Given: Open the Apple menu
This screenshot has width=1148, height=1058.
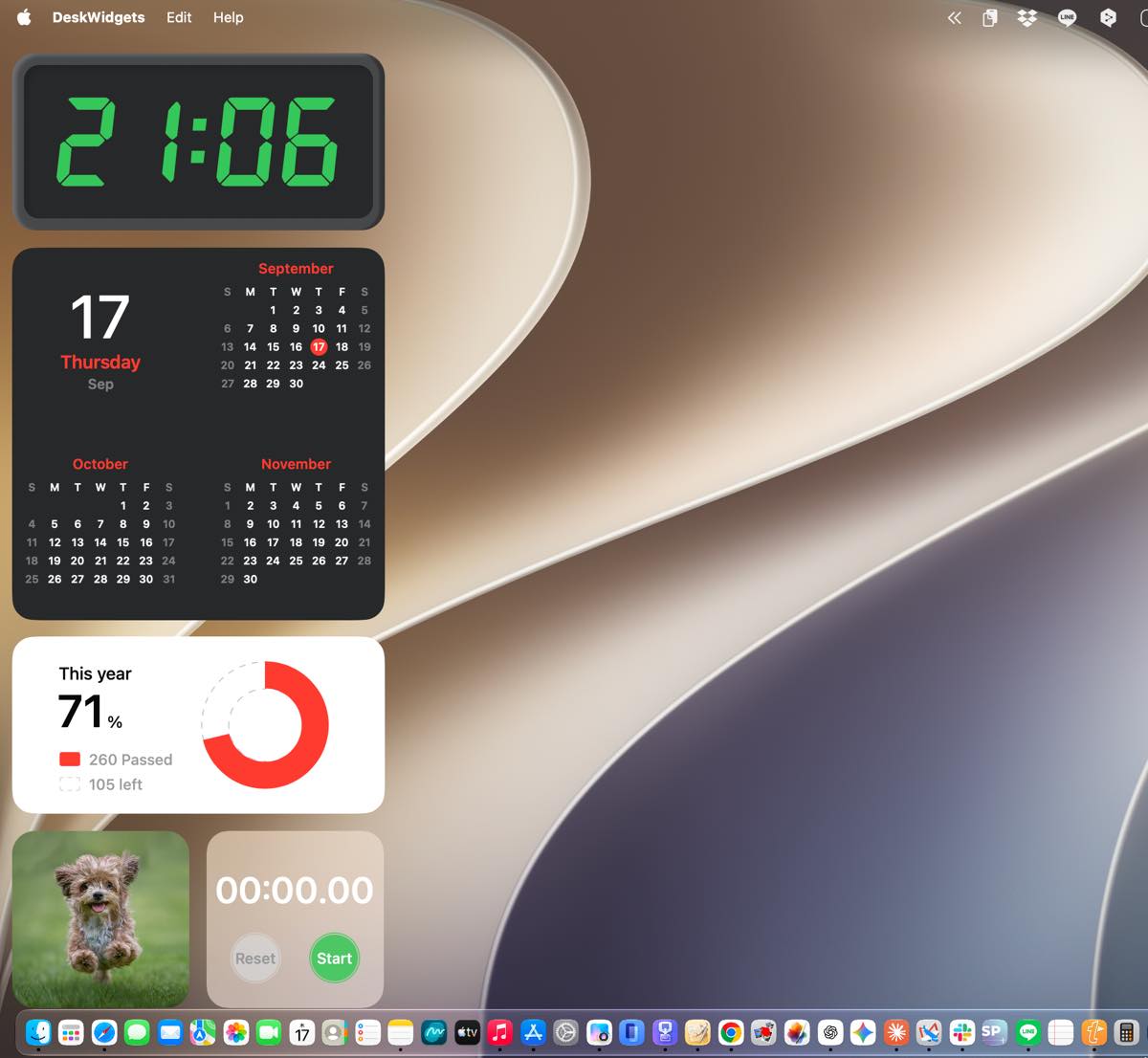Looking at the screenshot, I should pos(24,17).
